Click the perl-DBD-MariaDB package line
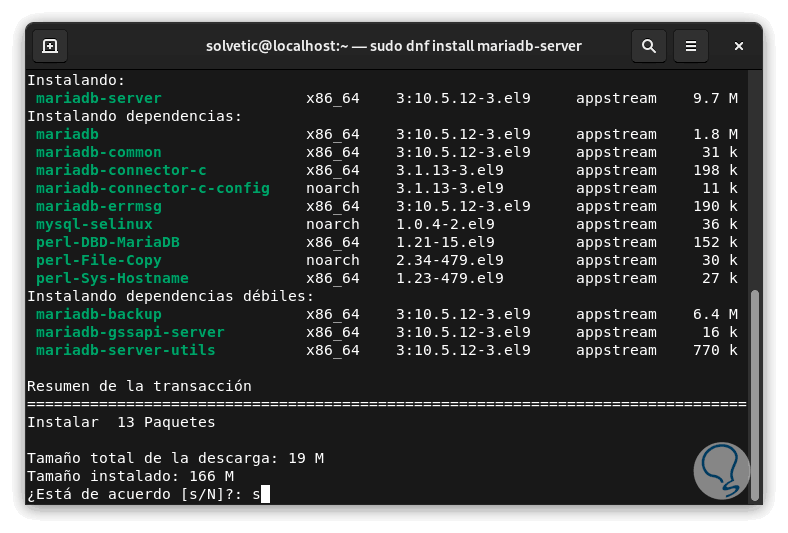788x533 pixels. click(x=107, y=242)
